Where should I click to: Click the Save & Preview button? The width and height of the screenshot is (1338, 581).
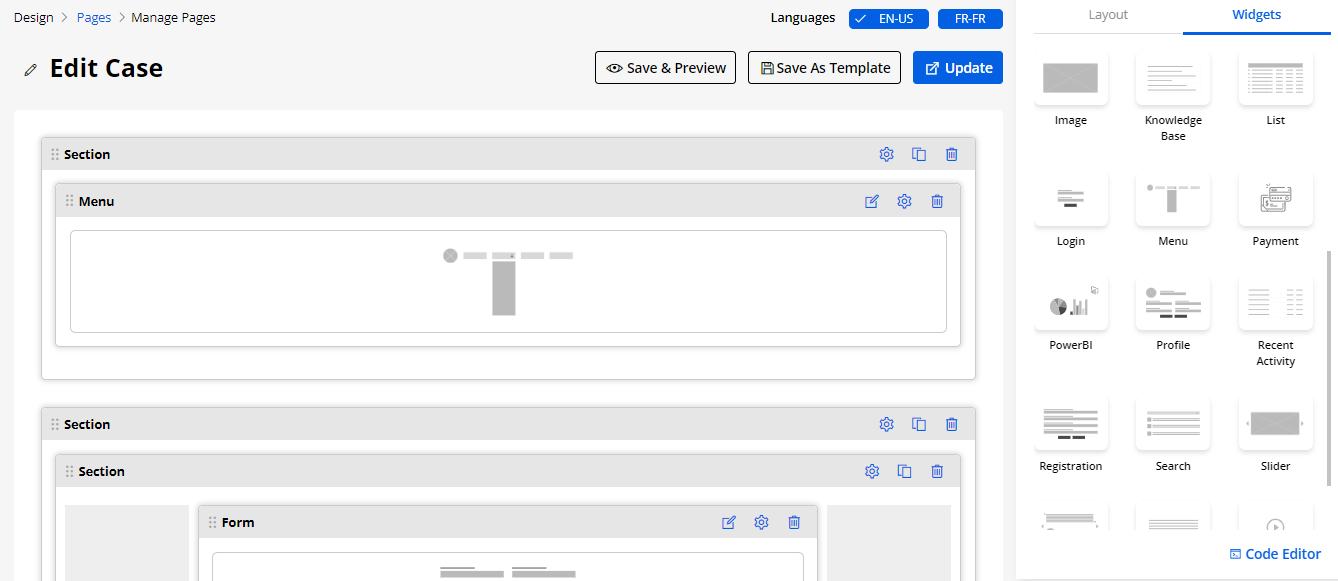pos(666,68)
